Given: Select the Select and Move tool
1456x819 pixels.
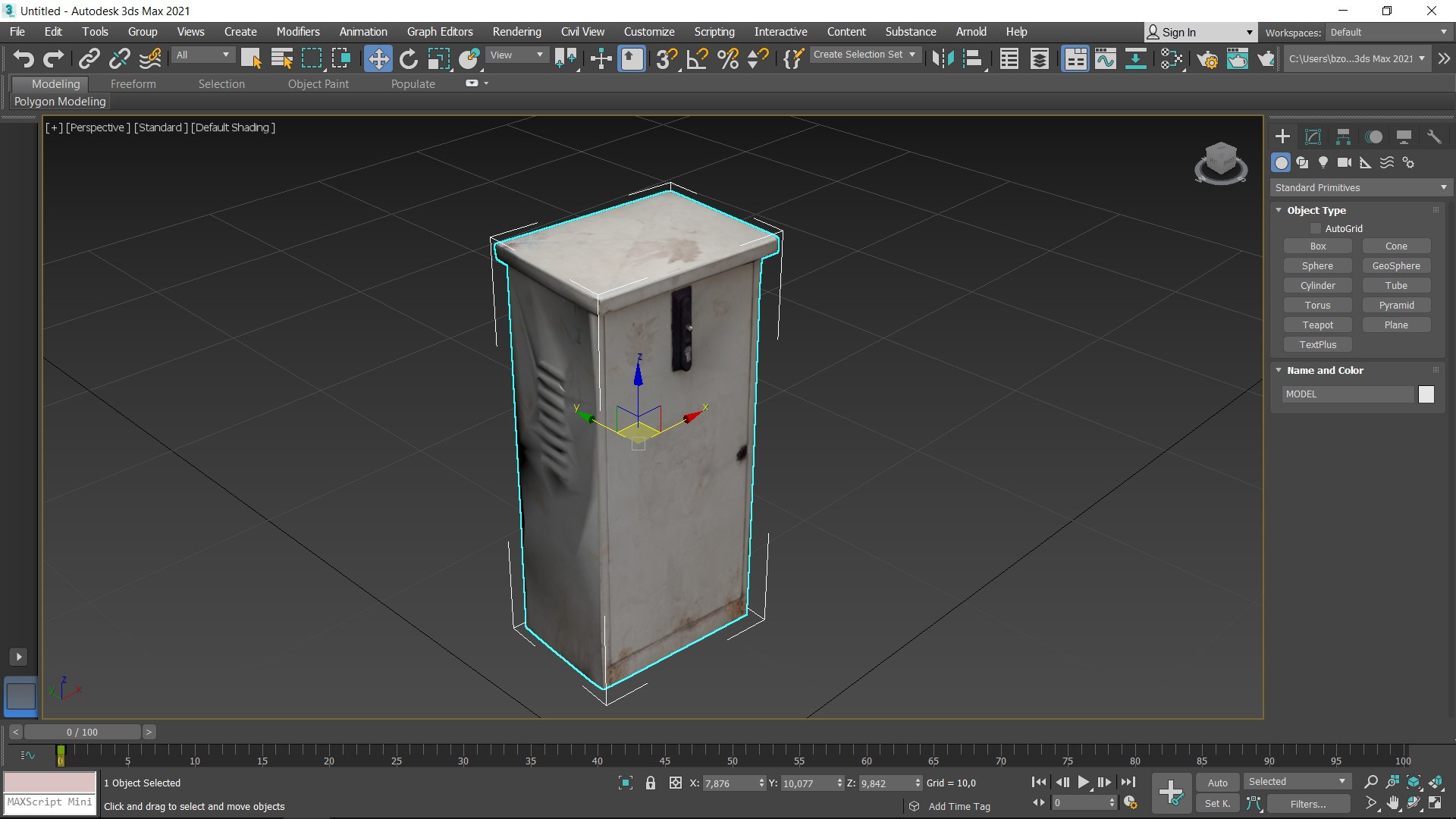Looking at the screenshot, I should tap(378, 58).
